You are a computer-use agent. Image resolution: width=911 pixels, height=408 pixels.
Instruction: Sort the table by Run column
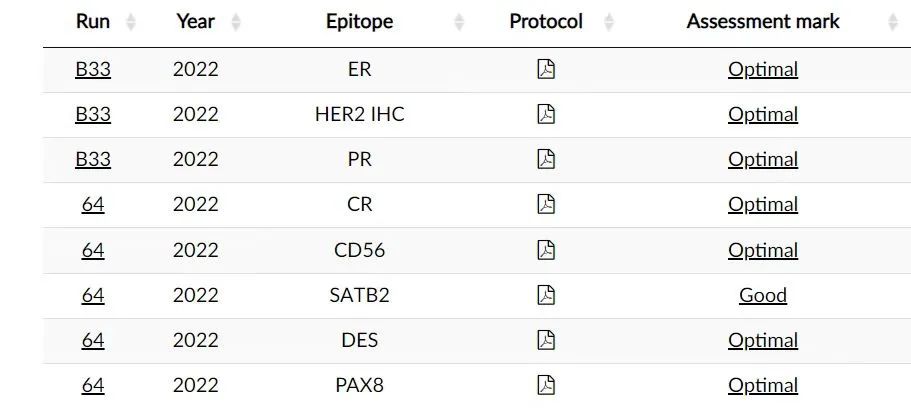pyautogui.click(x=93, y=21)
